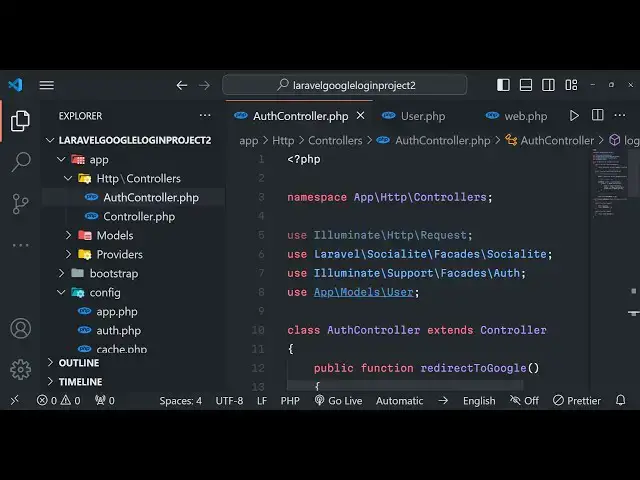This screenshot has width=640, height=480.
Task: Split the editor to the right
Action: pyautogui.click(x=598, y=116)
